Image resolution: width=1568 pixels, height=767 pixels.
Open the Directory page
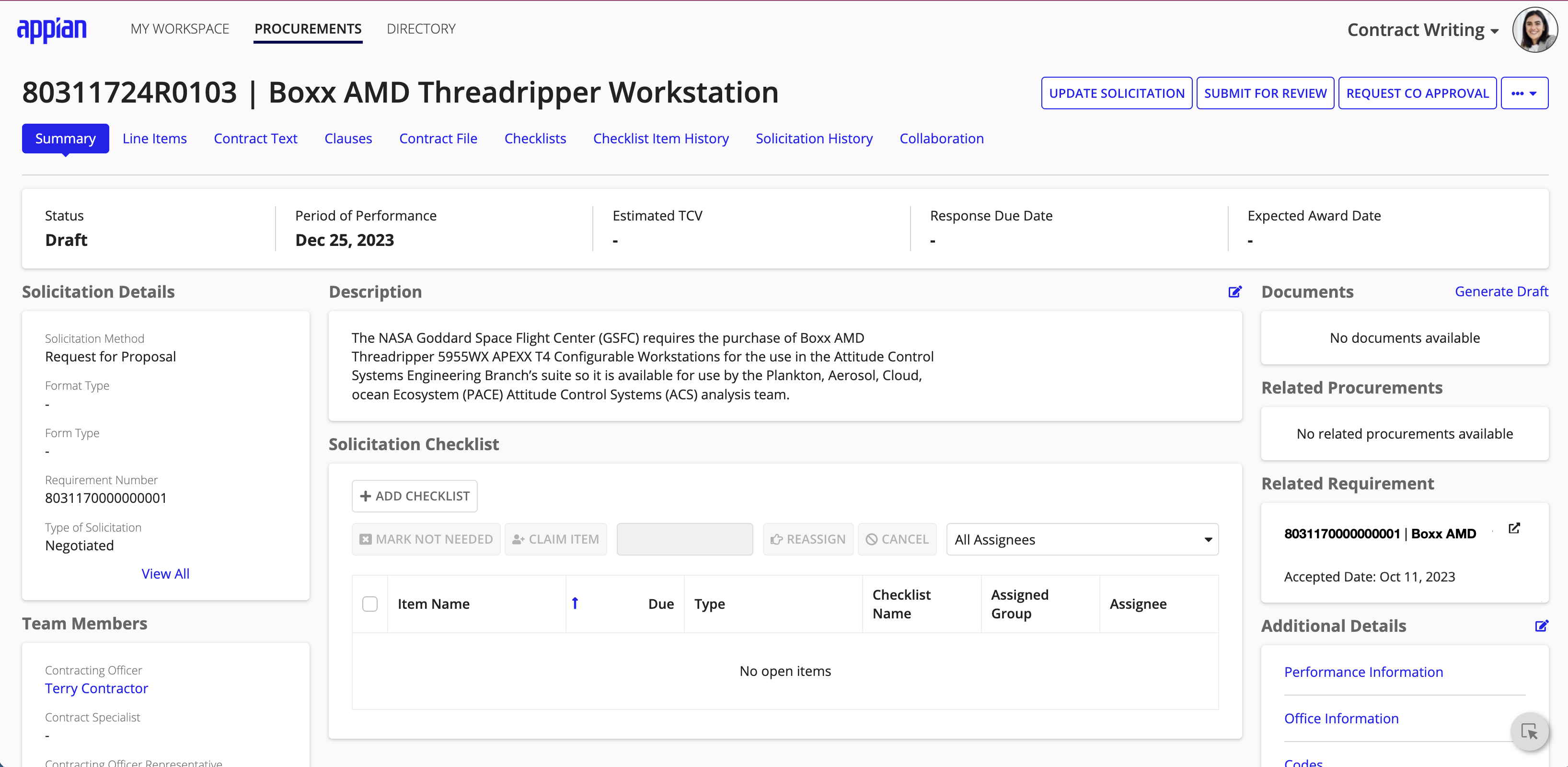[421, 29]
